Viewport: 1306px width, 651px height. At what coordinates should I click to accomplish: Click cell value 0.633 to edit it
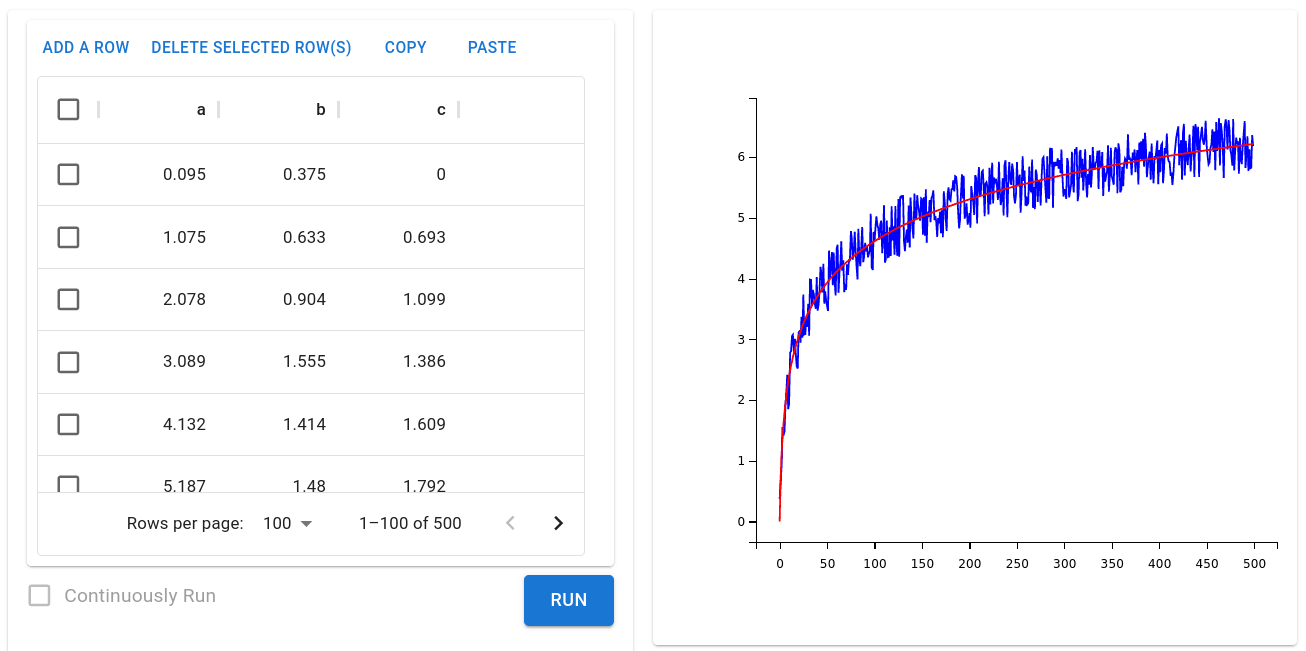point(305,236)
